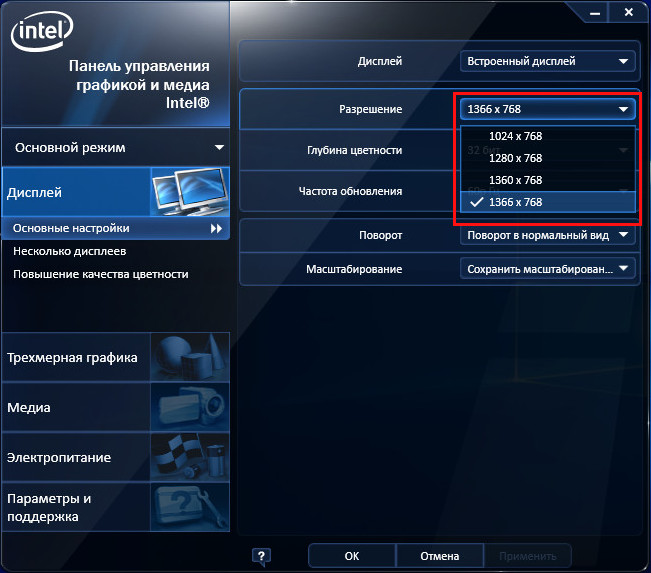Choose 1280 x 768 resolution
This screenshot has height=573, width=651.
point(548,158)
